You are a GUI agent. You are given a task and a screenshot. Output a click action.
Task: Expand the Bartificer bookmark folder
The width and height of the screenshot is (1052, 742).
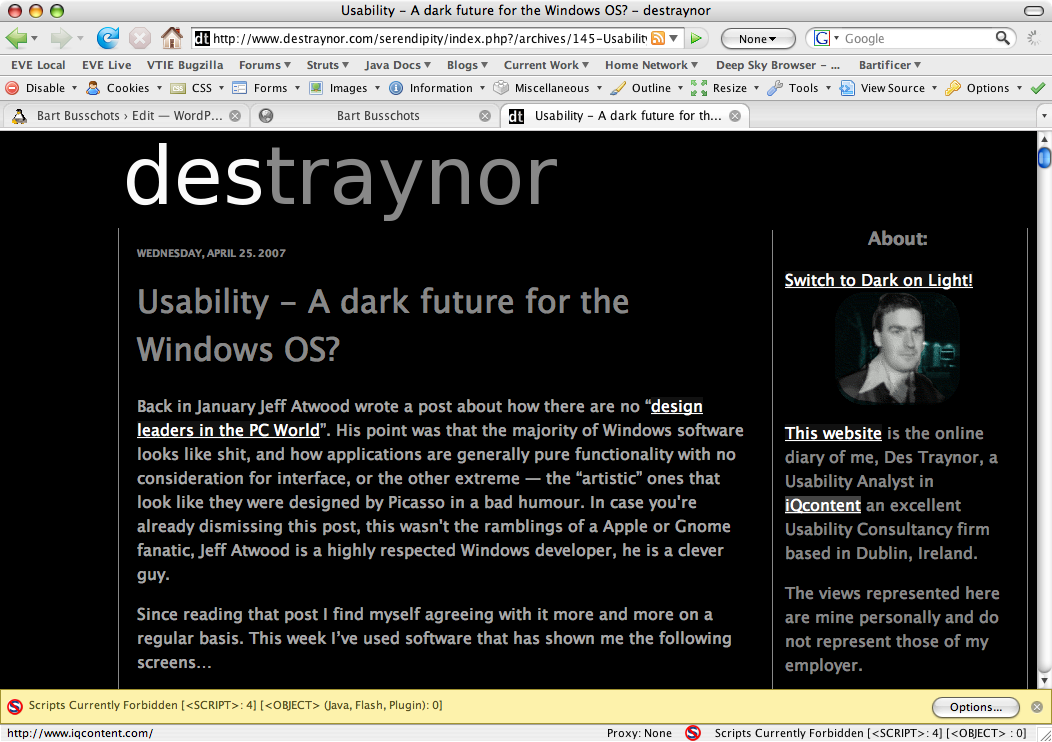890,65
